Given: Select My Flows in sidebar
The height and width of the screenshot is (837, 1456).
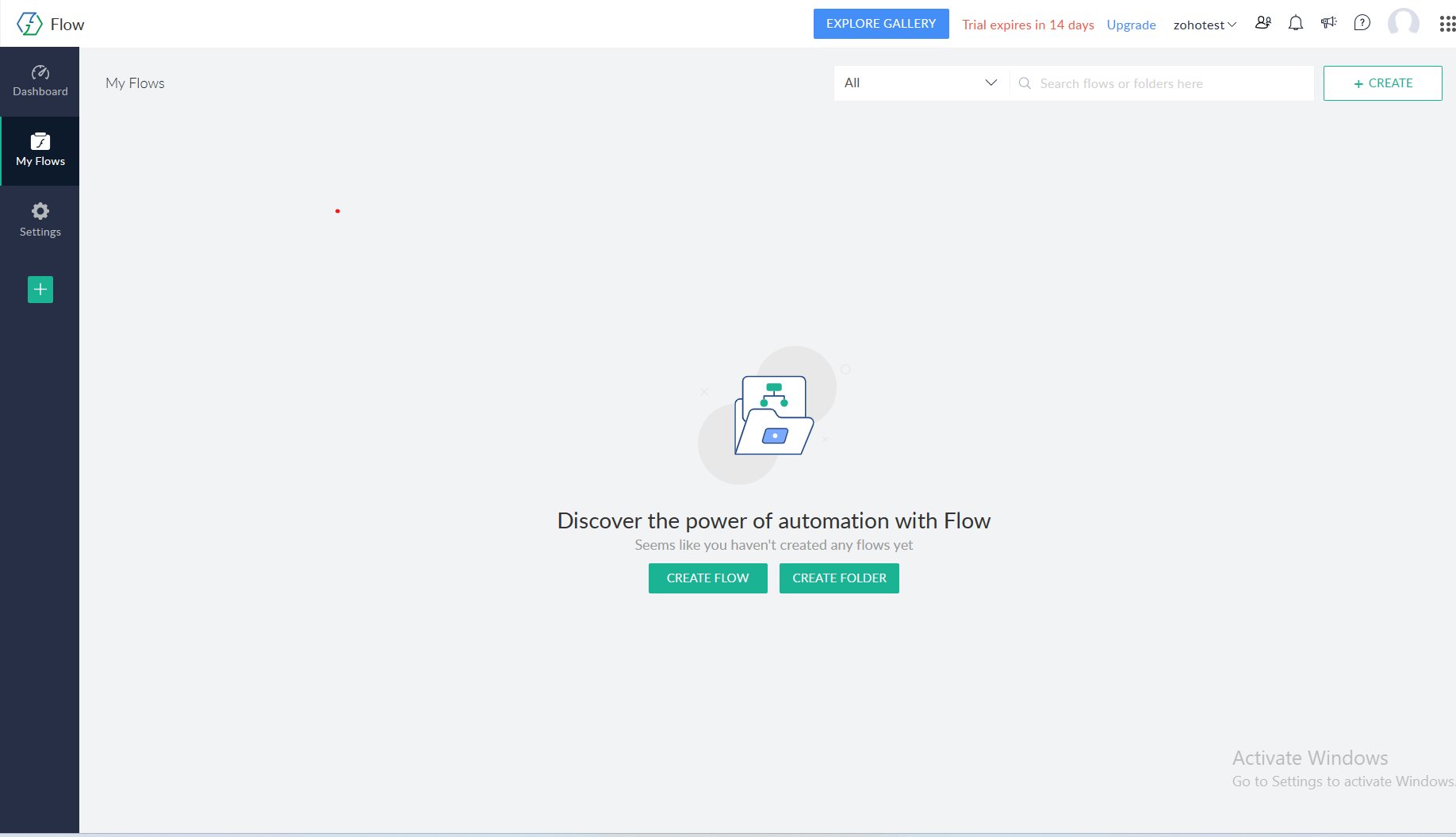Looking at the screenshot, I should [x=40, y=151].
